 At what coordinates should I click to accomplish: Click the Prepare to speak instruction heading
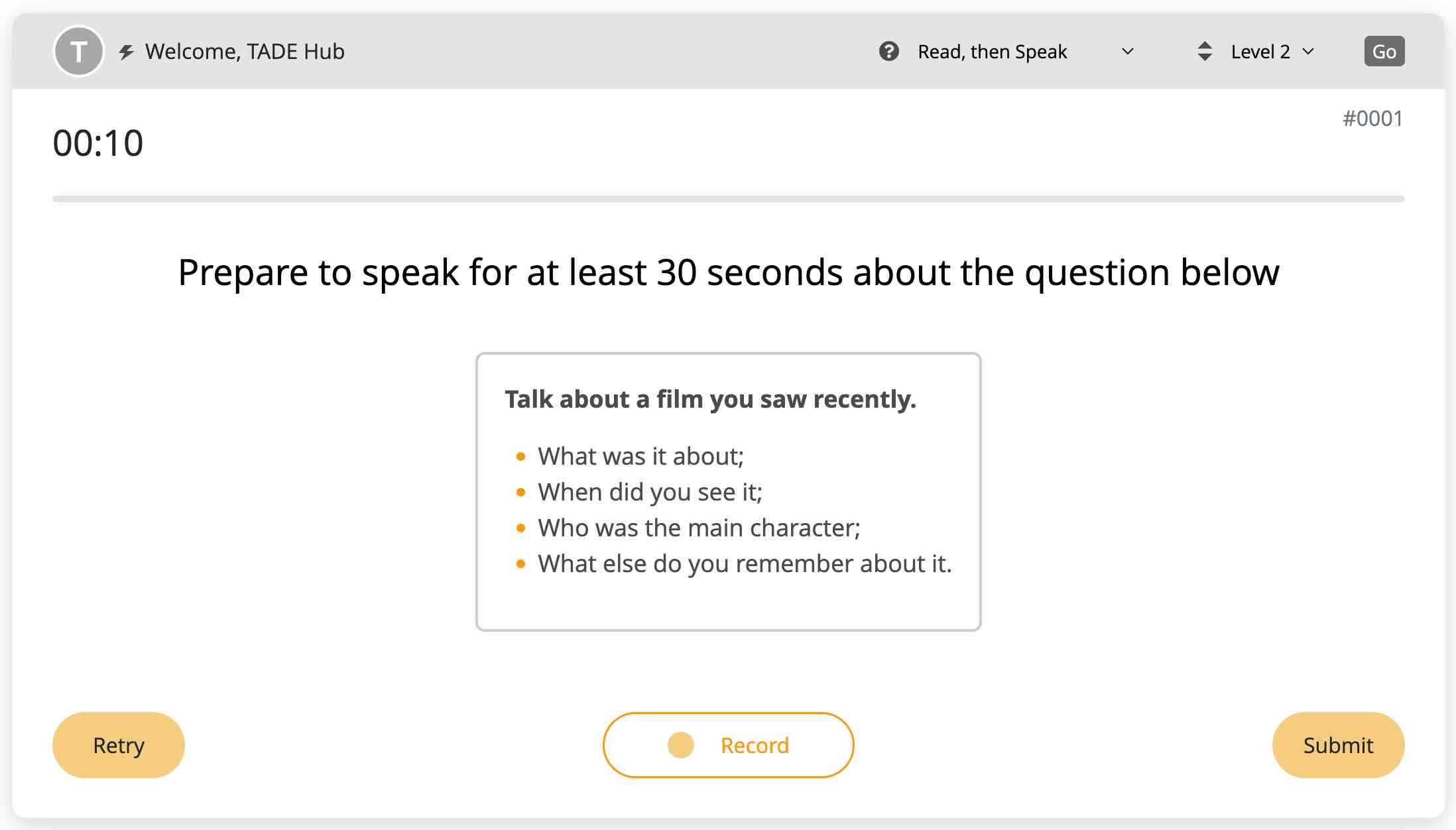click(x=729, y=272)
